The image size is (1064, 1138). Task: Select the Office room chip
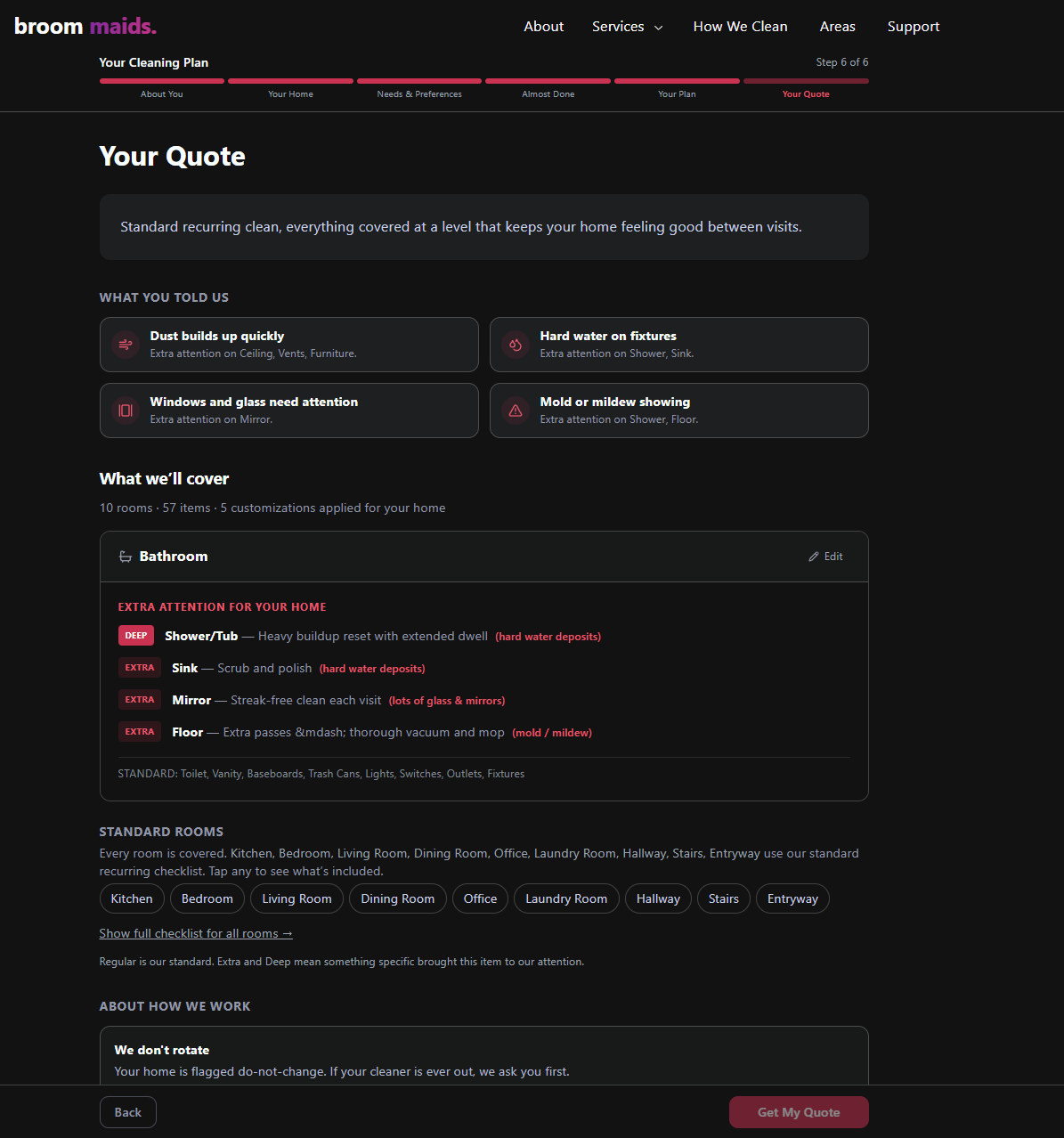point(481,898)
